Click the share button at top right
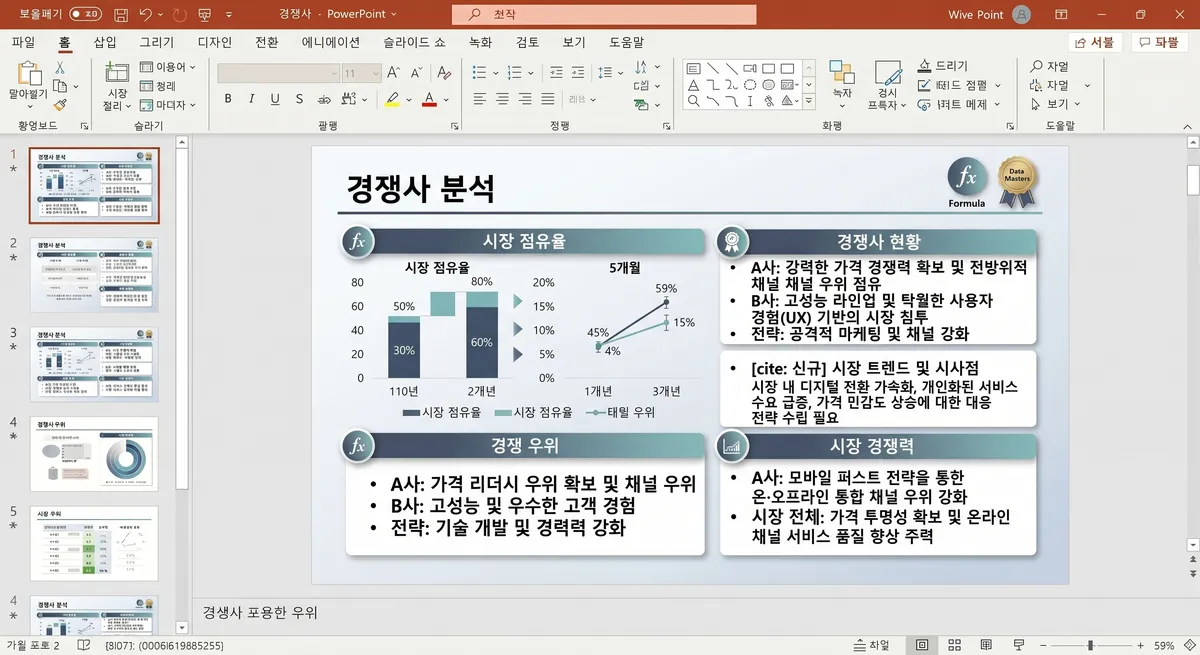 click(1095, 42)
